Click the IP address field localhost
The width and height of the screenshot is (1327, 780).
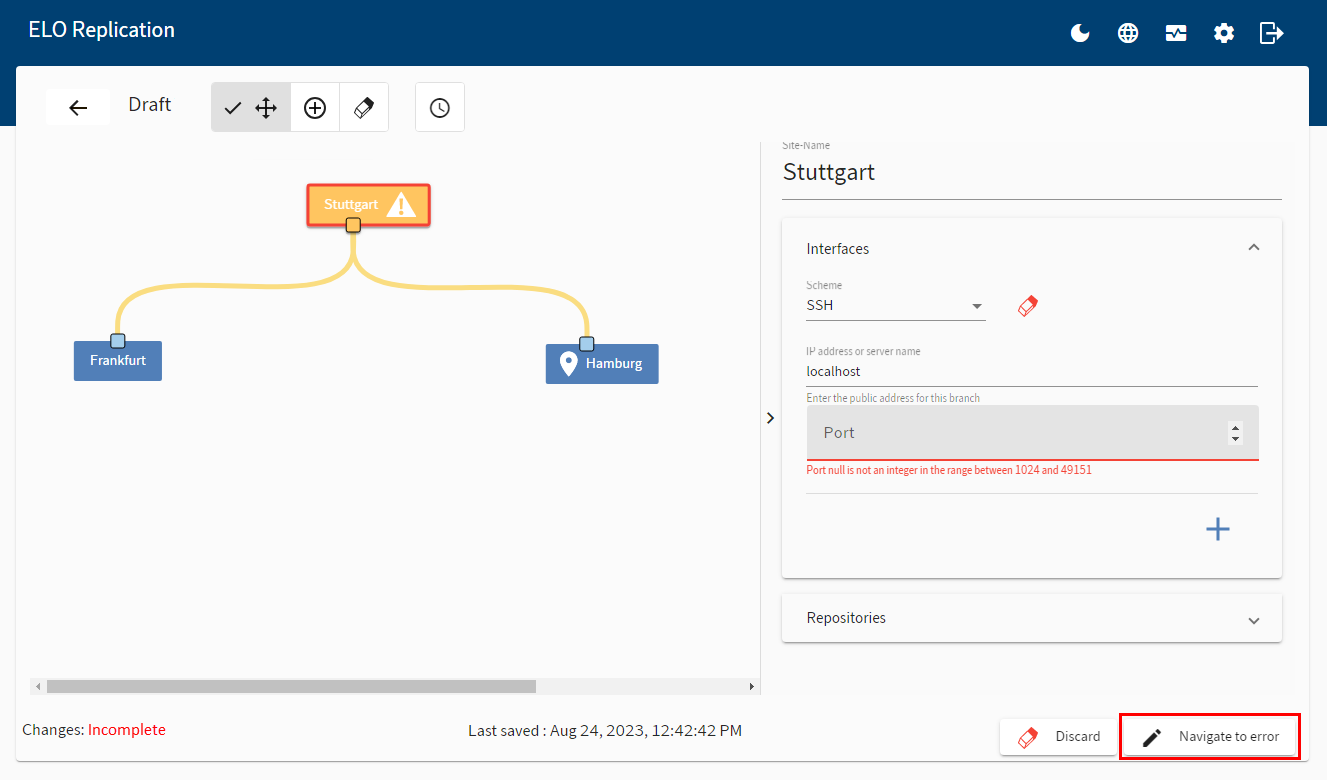[1032, 371]
